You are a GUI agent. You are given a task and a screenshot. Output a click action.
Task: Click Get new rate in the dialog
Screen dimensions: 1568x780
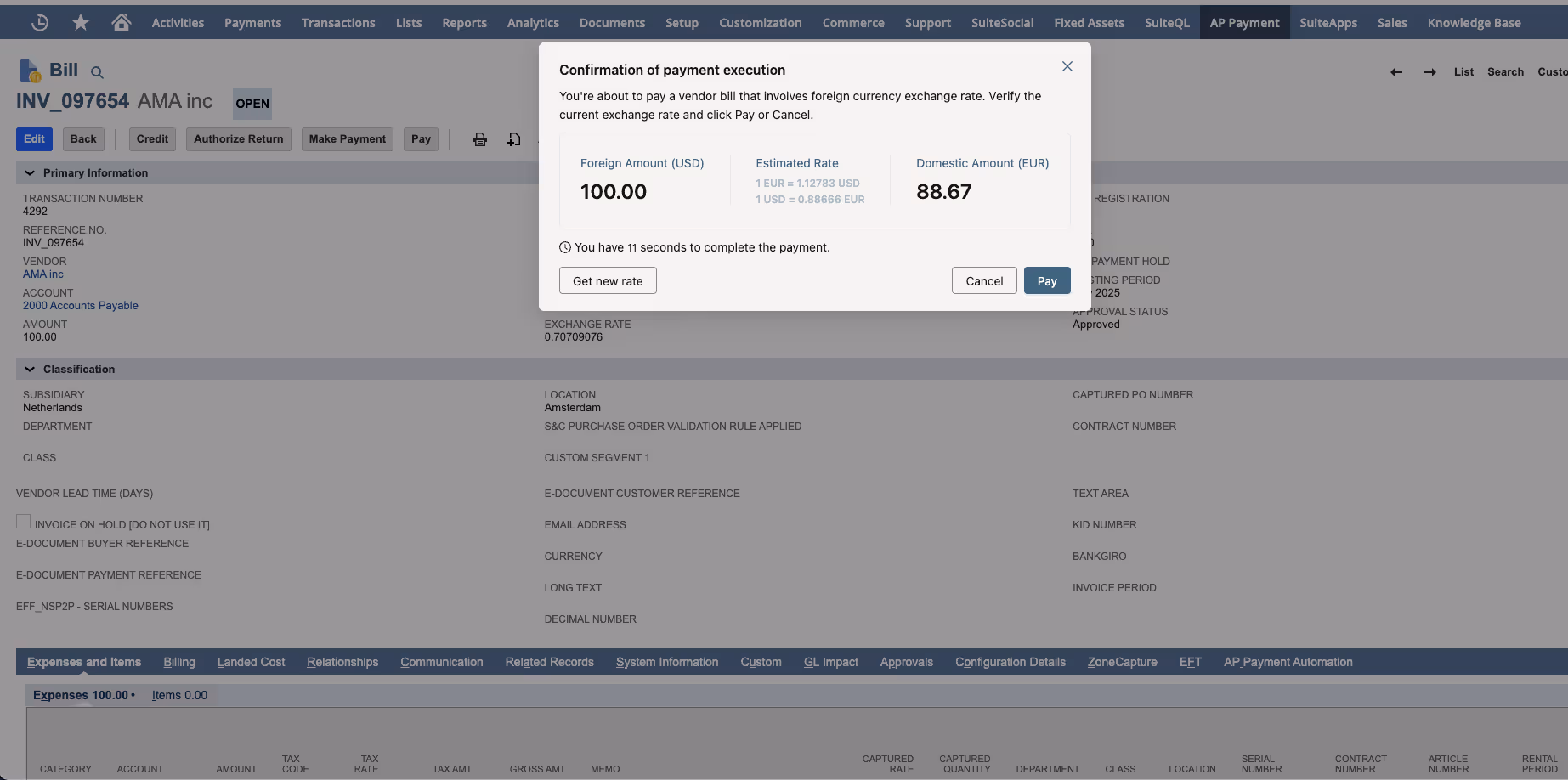click(607, 280)
